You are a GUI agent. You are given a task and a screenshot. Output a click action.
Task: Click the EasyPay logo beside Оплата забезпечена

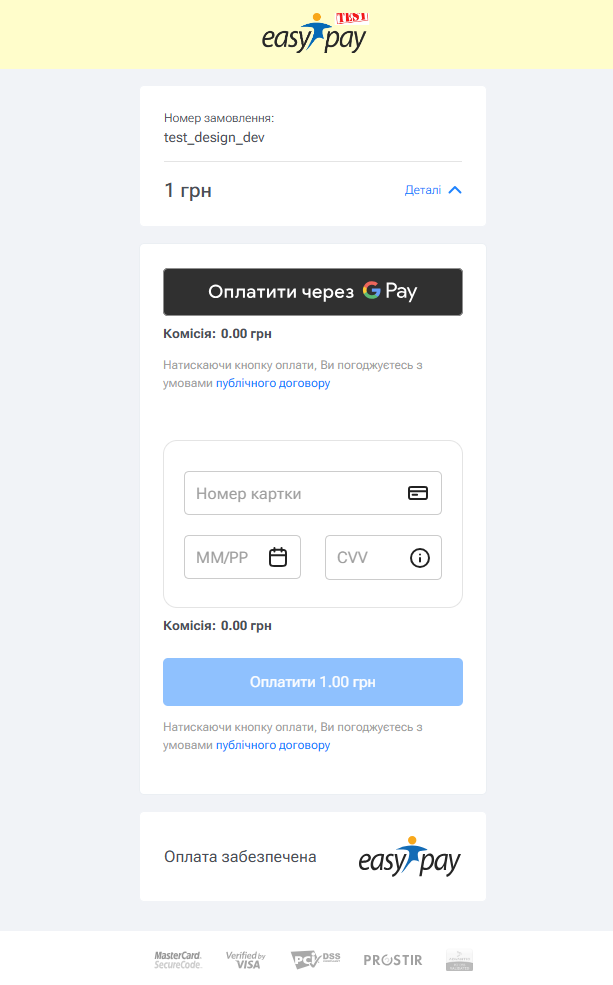pyautogui.click(x=410, y=857)
